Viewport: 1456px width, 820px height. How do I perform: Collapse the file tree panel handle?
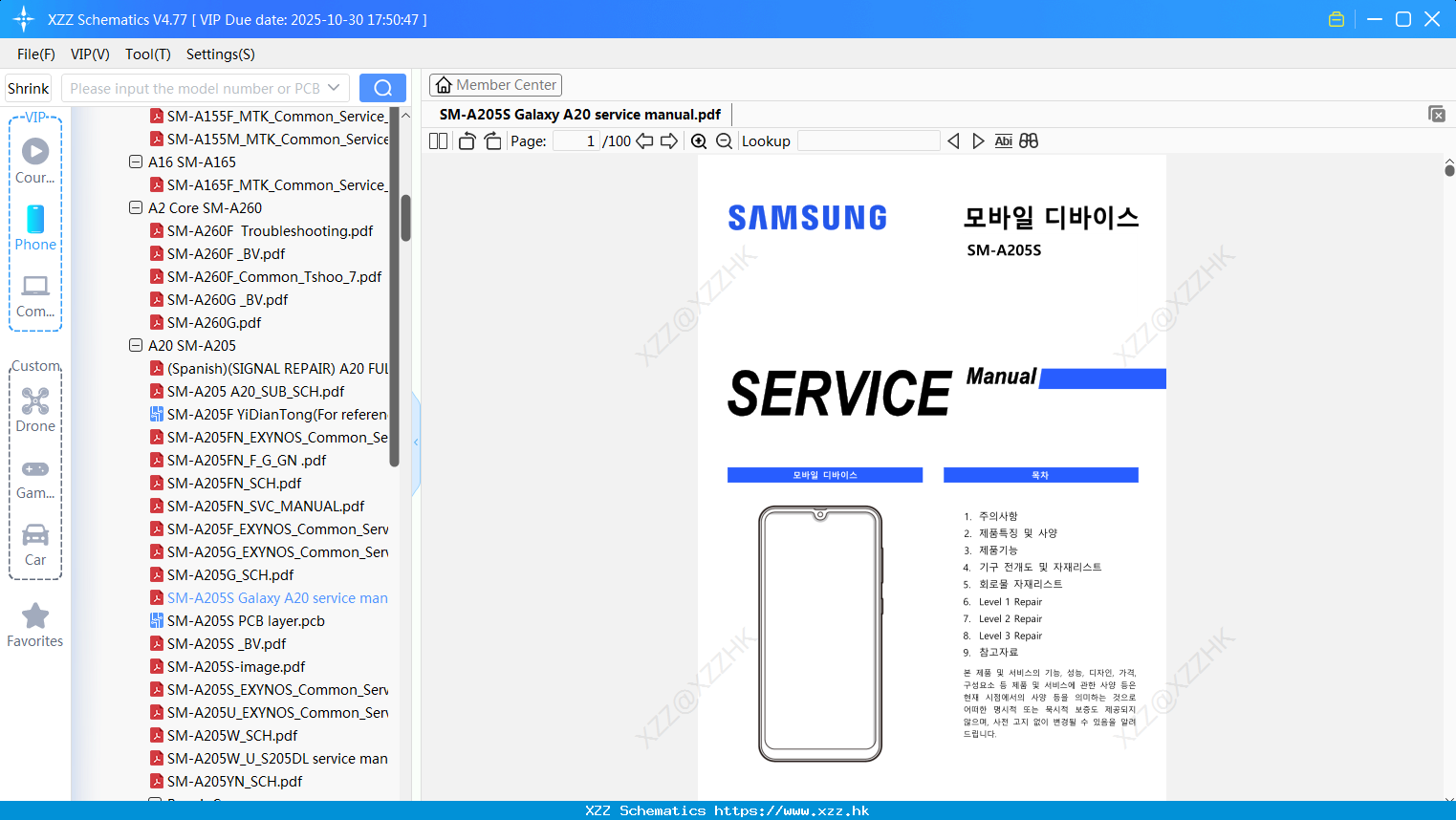point(416,442)
